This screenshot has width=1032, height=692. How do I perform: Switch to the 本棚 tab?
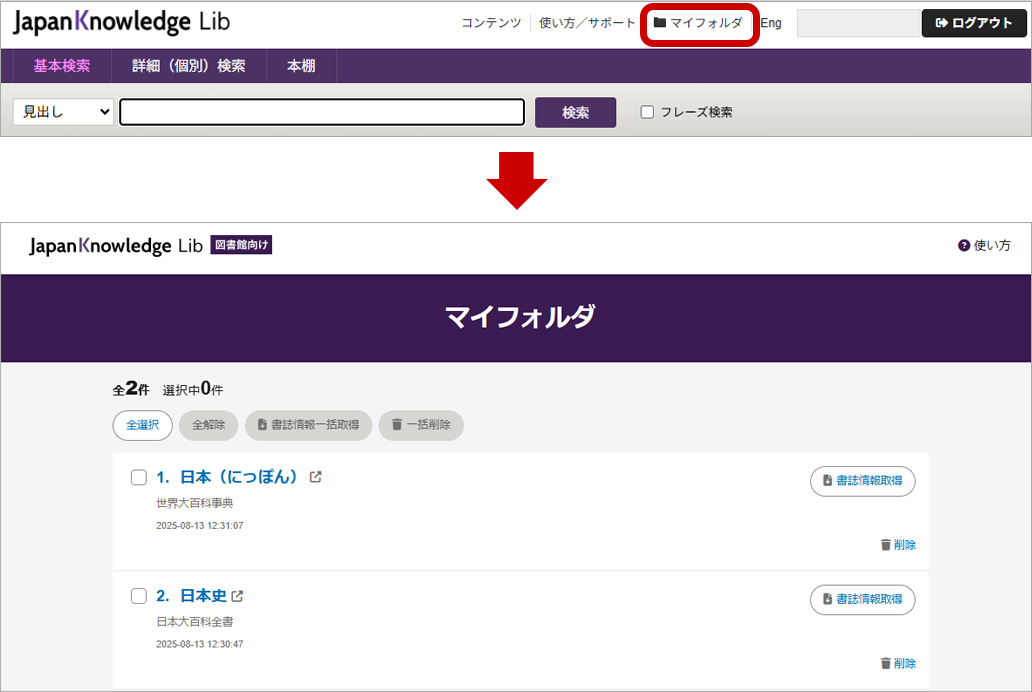point(301,67)
